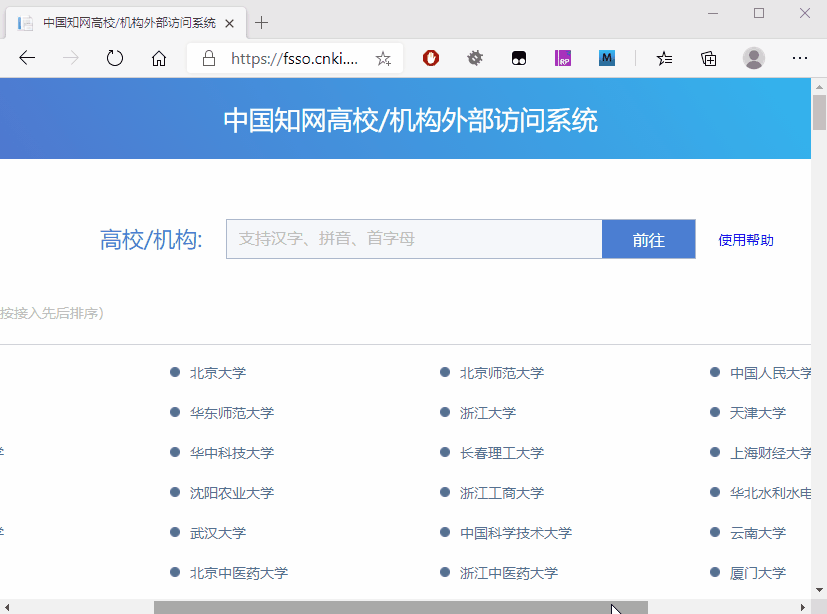The image size is (827, 614).
Task: Click the vertical scrollbar thumb
Action: coord(819,112)
